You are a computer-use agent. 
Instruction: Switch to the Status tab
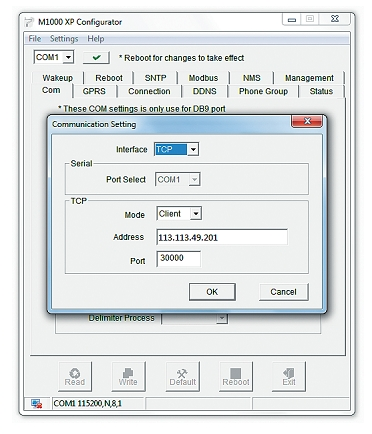321,91
